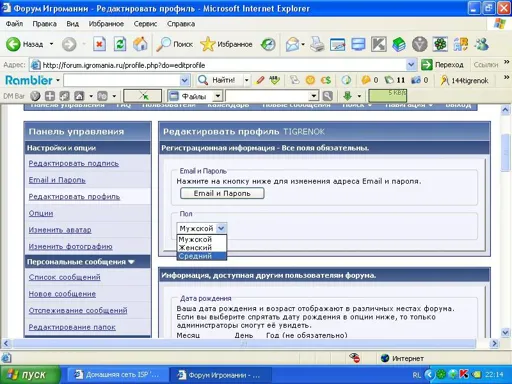Viewport: 512px width, 384px height.
Task: Click the Kaspersky K toolbar icon
Action: [379, 44]
